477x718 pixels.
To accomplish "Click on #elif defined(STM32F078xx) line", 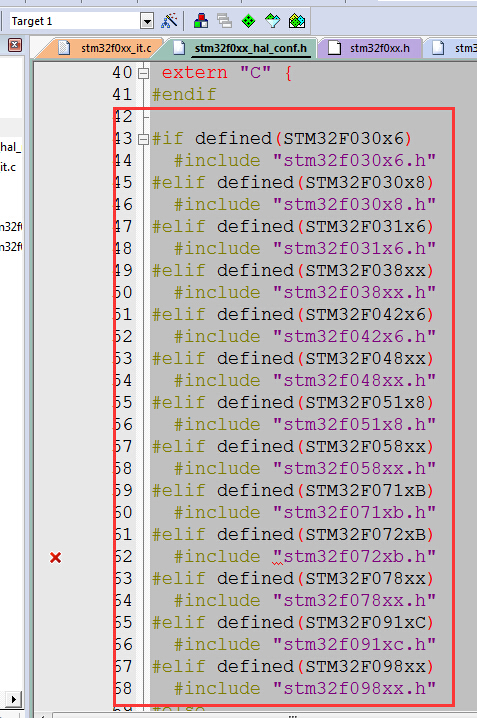I will point(293,578).
